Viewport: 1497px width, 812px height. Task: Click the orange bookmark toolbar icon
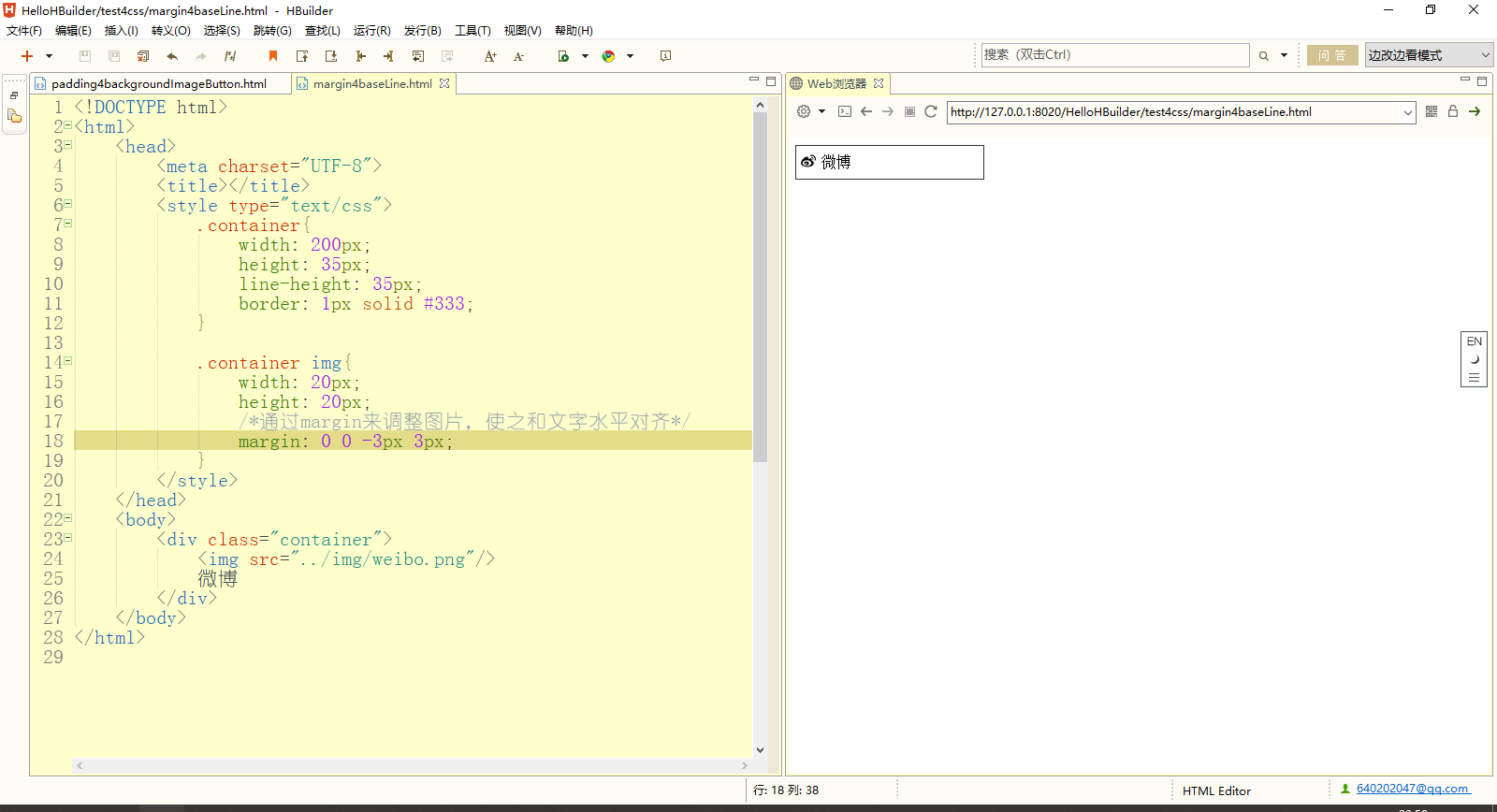[x=273, y=56]
